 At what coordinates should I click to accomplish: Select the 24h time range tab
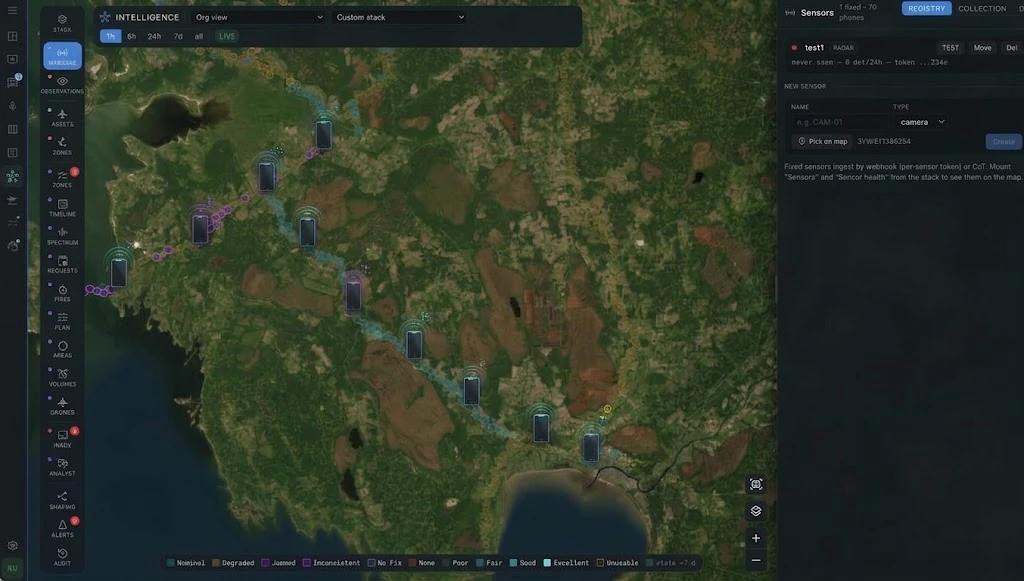(x=154, y=37)
